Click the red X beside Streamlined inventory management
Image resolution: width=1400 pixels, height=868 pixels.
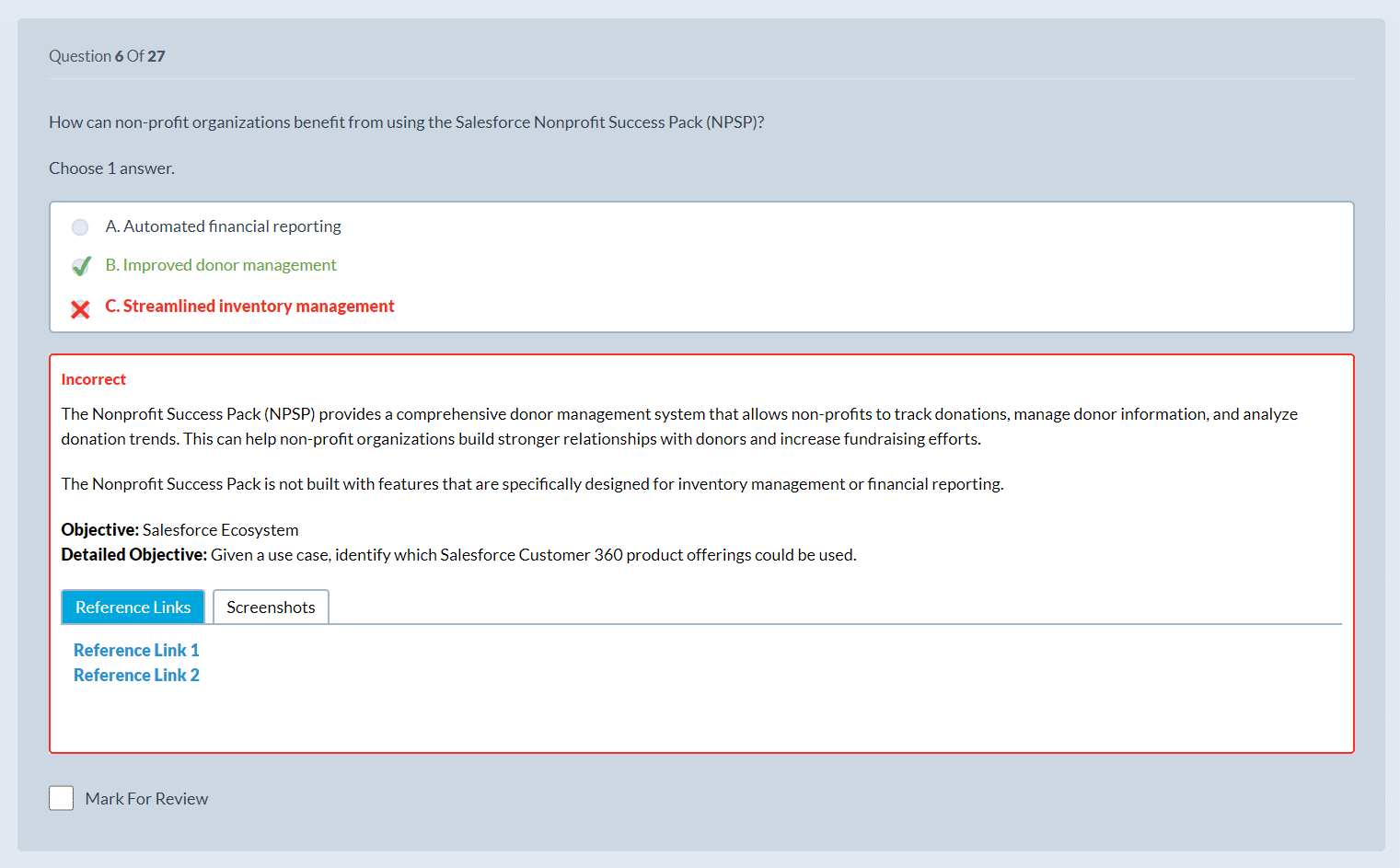click(x=80, y=309)
